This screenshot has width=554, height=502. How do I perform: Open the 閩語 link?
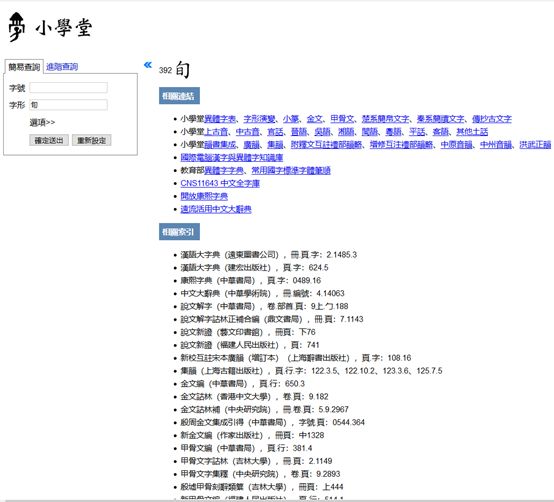click(x=370, y=132)
